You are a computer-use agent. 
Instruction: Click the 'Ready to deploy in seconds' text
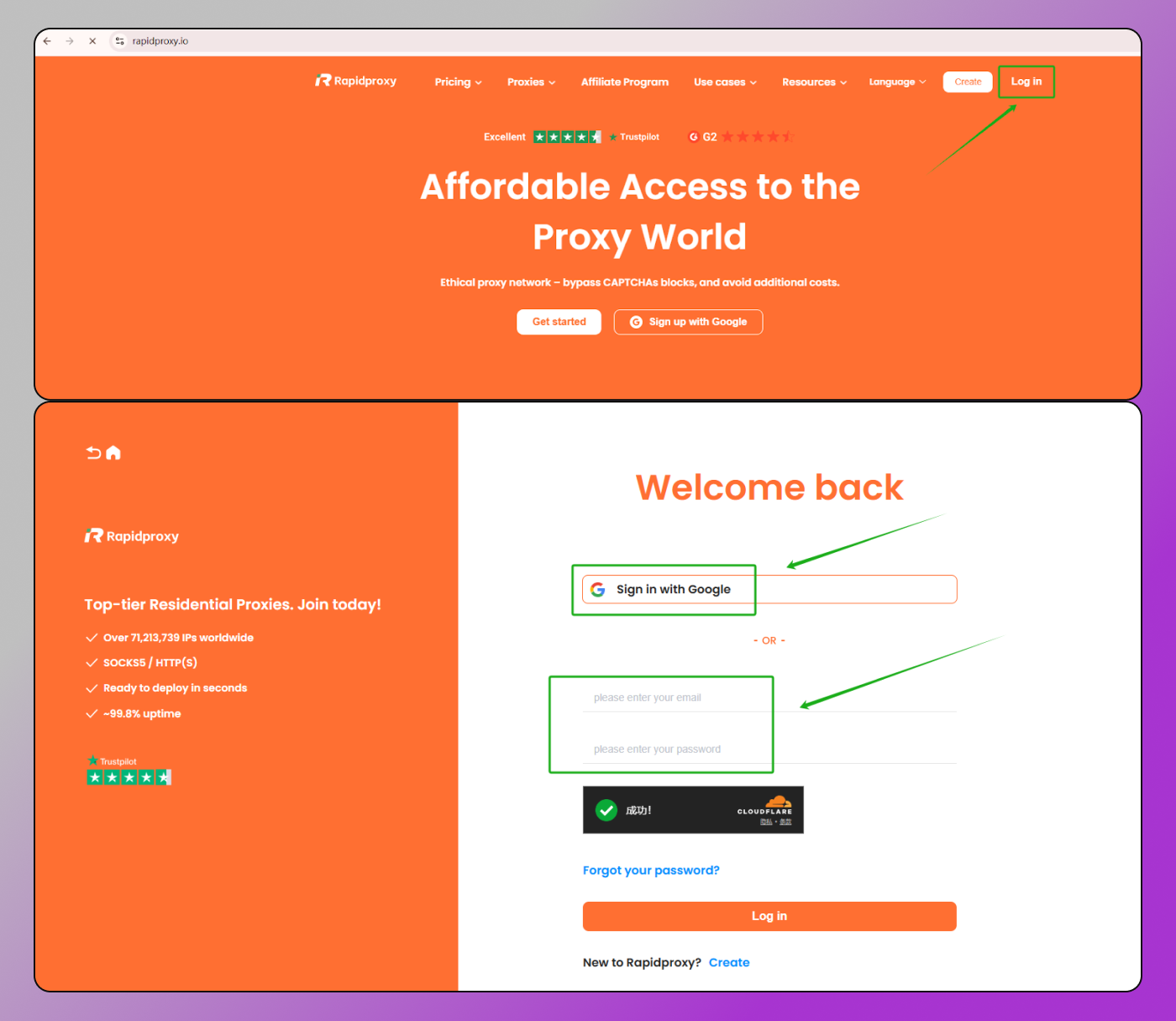click(175, 688)
